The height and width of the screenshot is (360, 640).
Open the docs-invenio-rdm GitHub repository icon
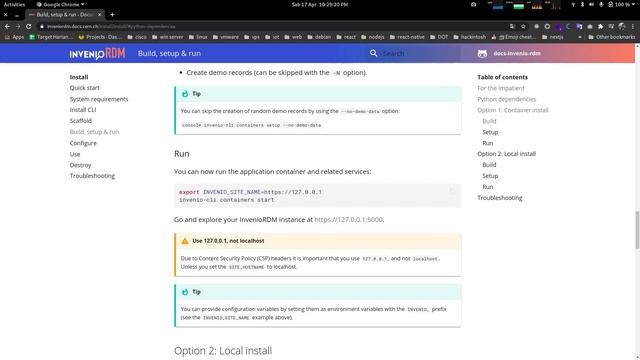(482, 53)
